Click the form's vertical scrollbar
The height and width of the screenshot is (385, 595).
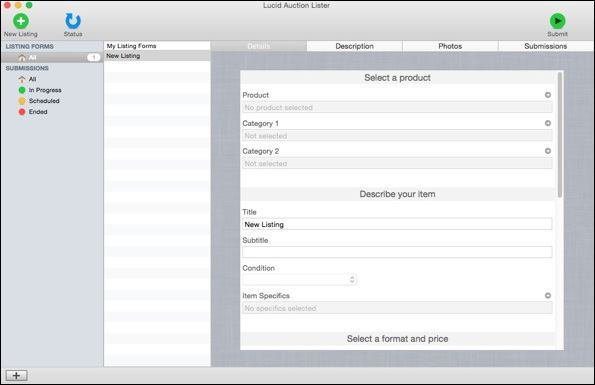pyautogui.click(x=560, y=135)
